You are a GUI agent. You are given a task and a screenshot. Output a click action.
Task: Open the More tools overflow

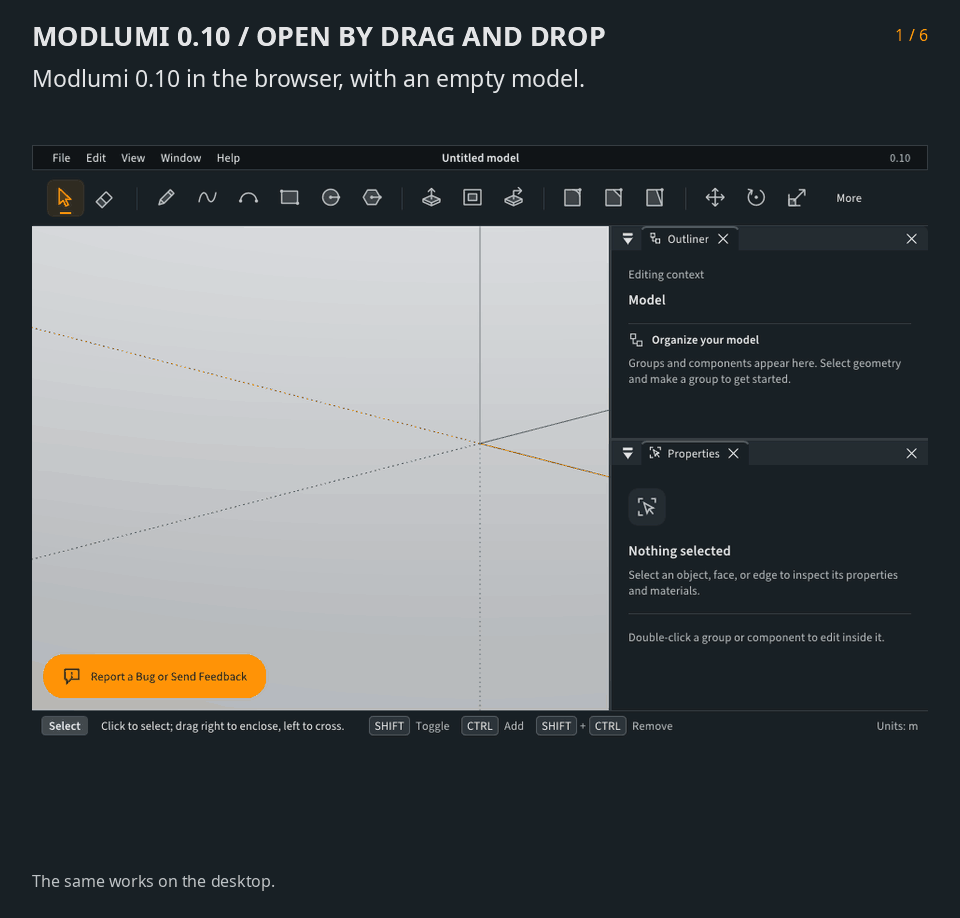849,198
